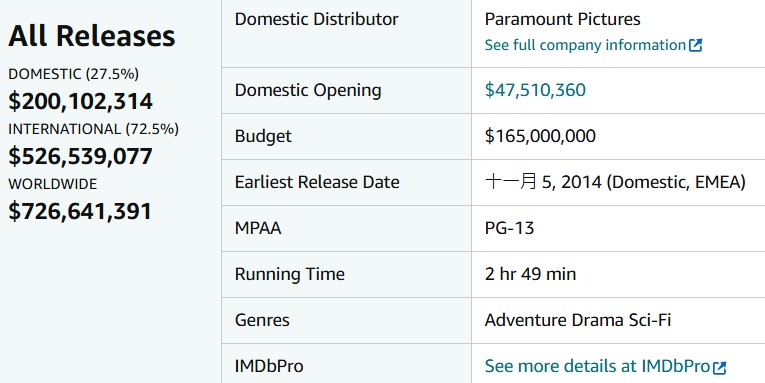Image resolution: width=765 pixels, height=383 pixels.
Task: Open the $47,510,360 domestic opening link
Action: point(535,90)
